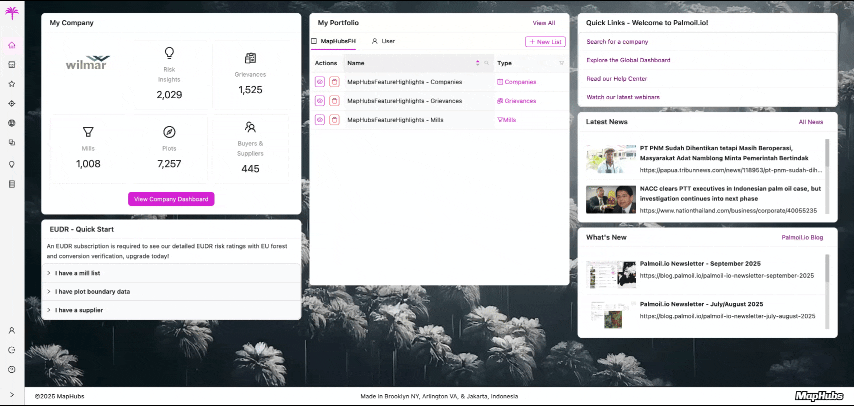
Task: Click the July/August newsletter thumbnail
Action: tap(611, 314)
